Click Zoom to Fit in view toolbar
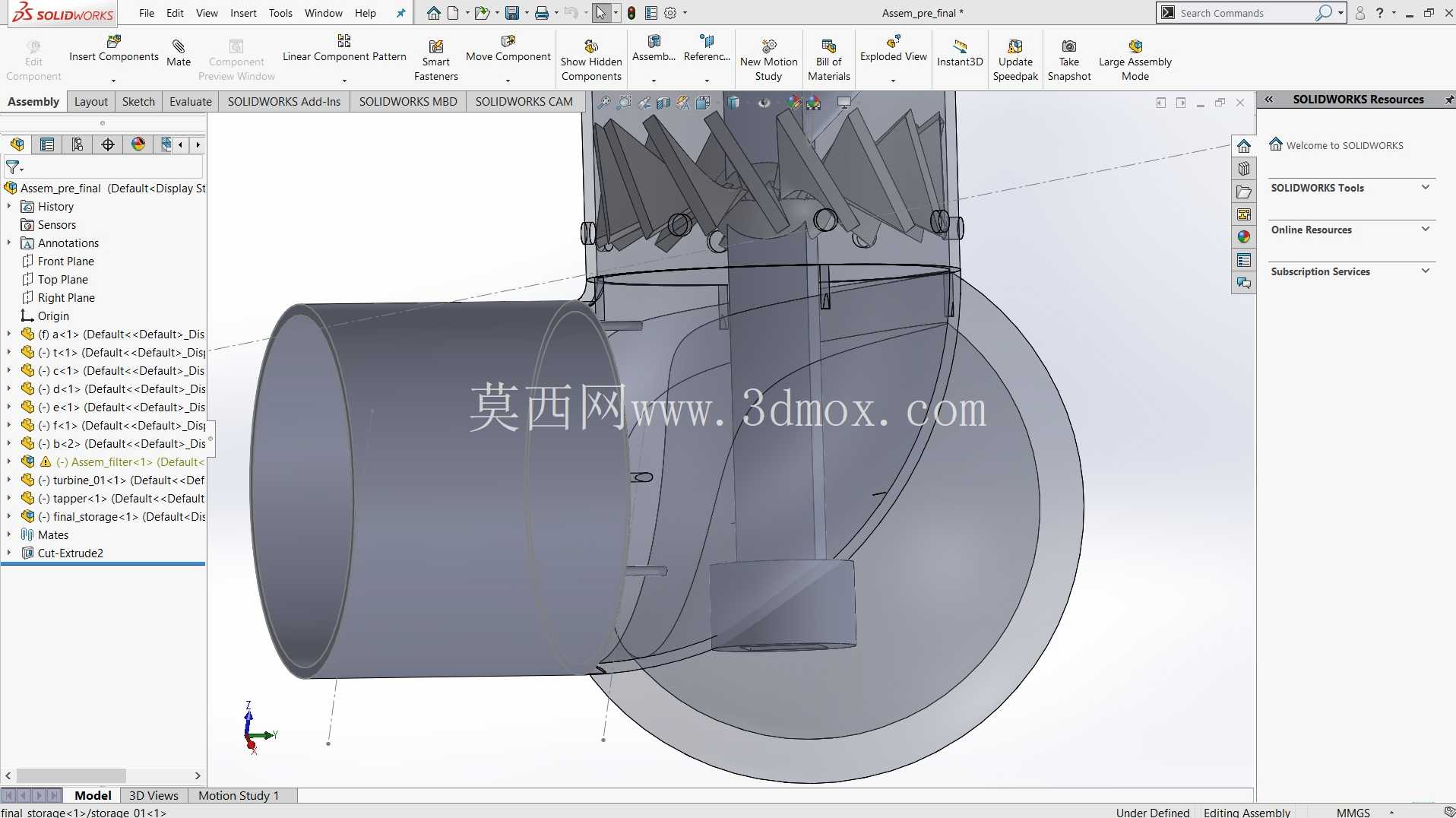1456x818 pixels. (x=603, y=103)
